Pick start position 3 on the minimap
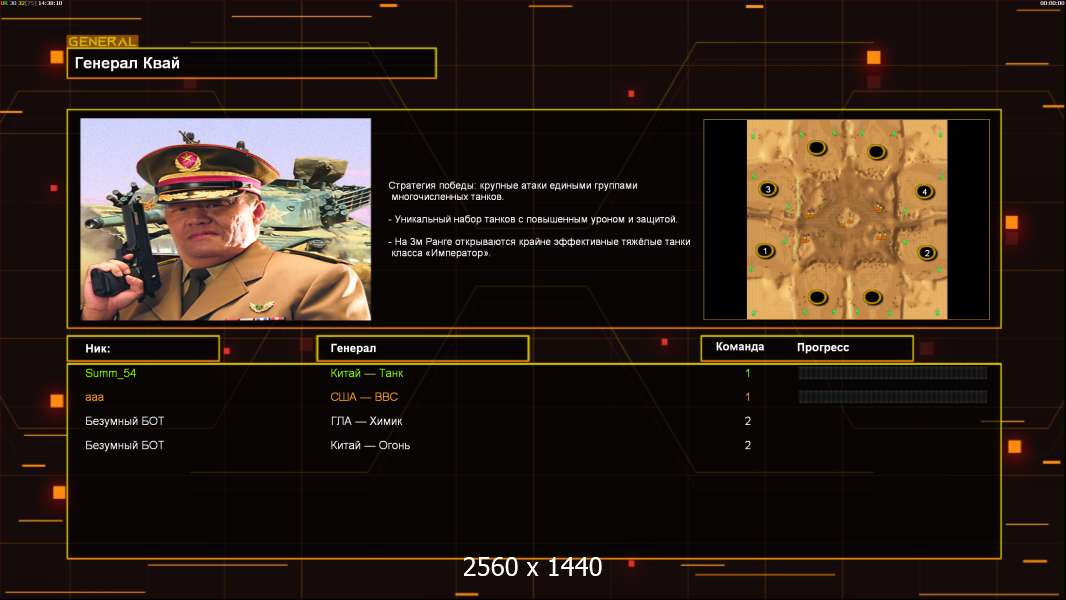1066x600 pixels. coord(767,189)
